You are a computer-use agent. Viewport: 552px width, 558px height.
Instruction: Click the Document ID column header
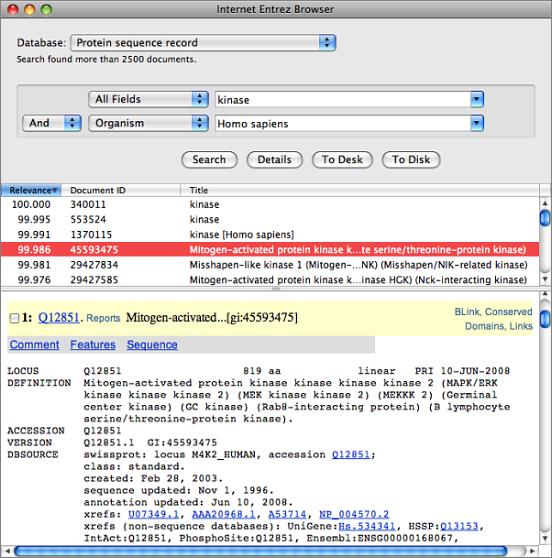click(x=121, y=190)
